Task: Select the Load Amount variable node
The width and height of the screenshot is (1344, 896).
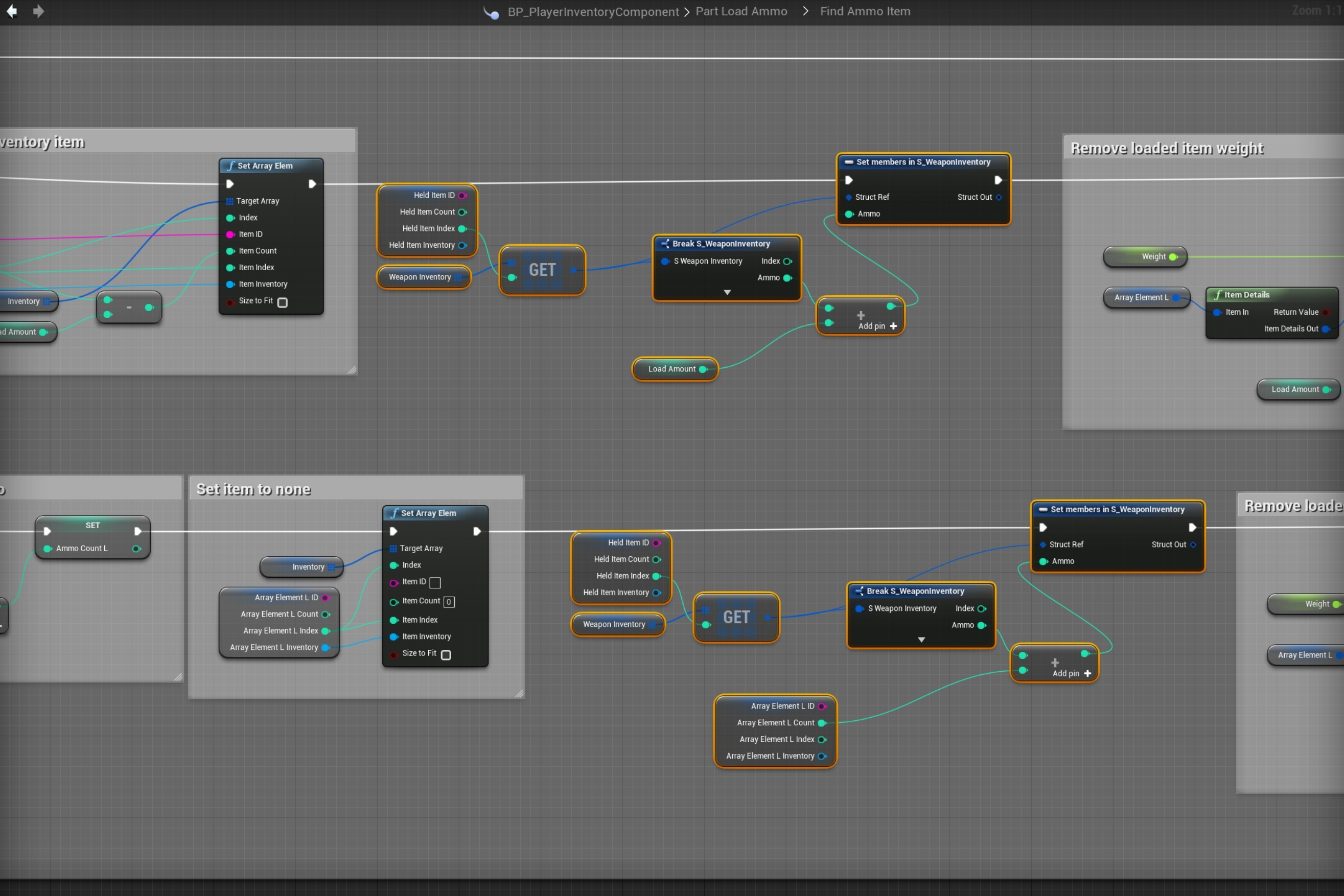Action: (671, 369)
